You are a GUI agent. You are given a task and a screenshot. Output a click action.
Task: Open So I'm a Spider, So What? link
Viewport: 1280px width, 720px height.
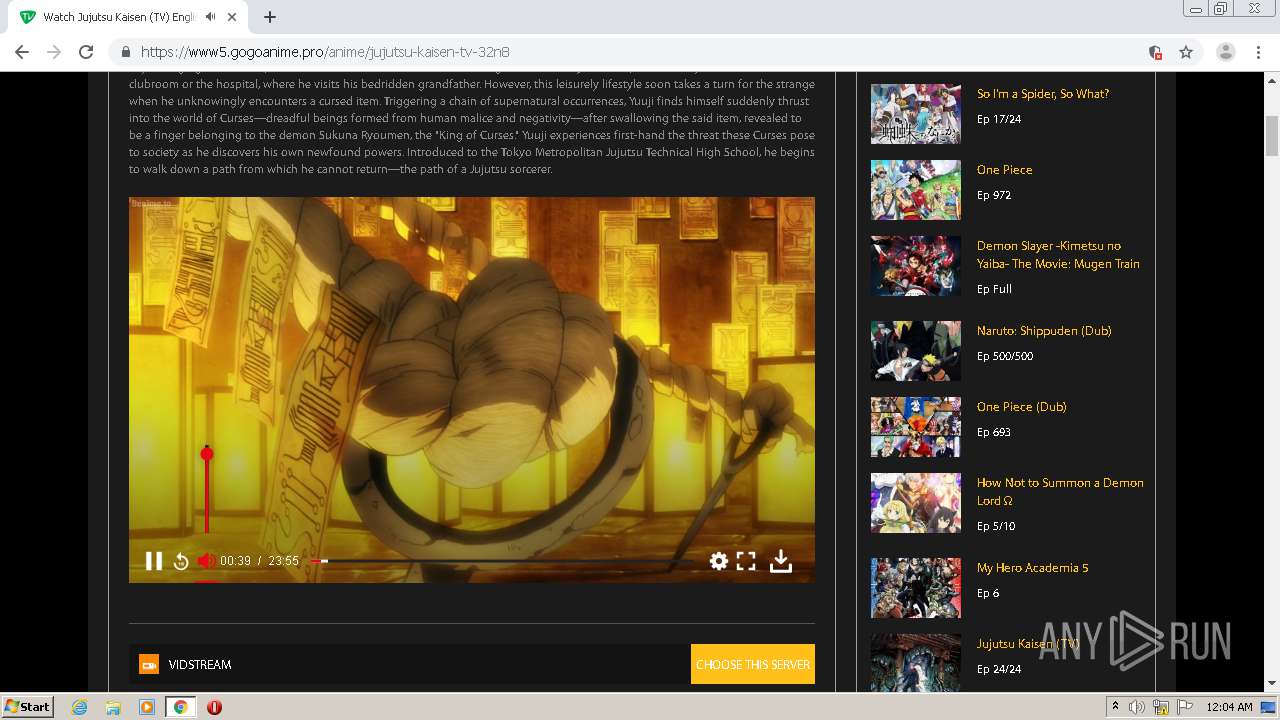[1042, 94]
